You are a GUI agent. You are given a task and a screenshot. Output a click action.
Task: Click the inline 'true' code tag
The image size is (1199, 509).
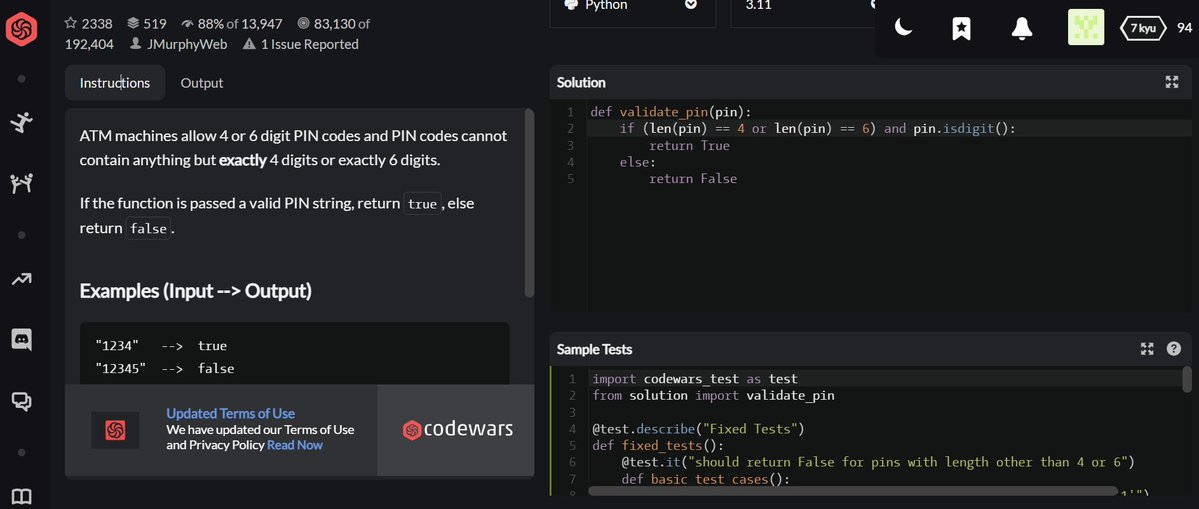[x=422, y=204]
